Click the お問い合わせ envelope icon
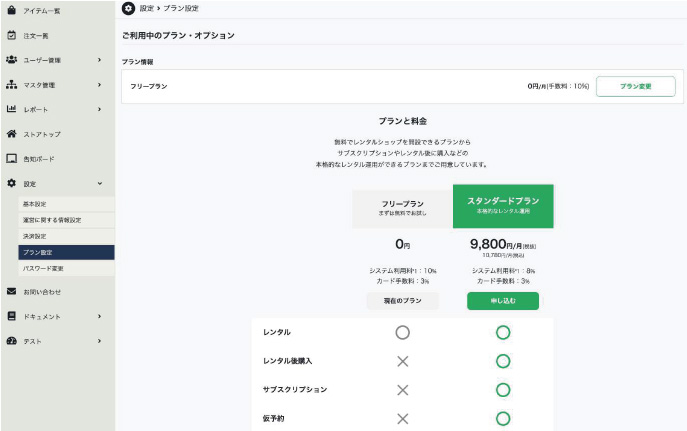The width and height of the screenshot is (687, 431). (11, 292)
